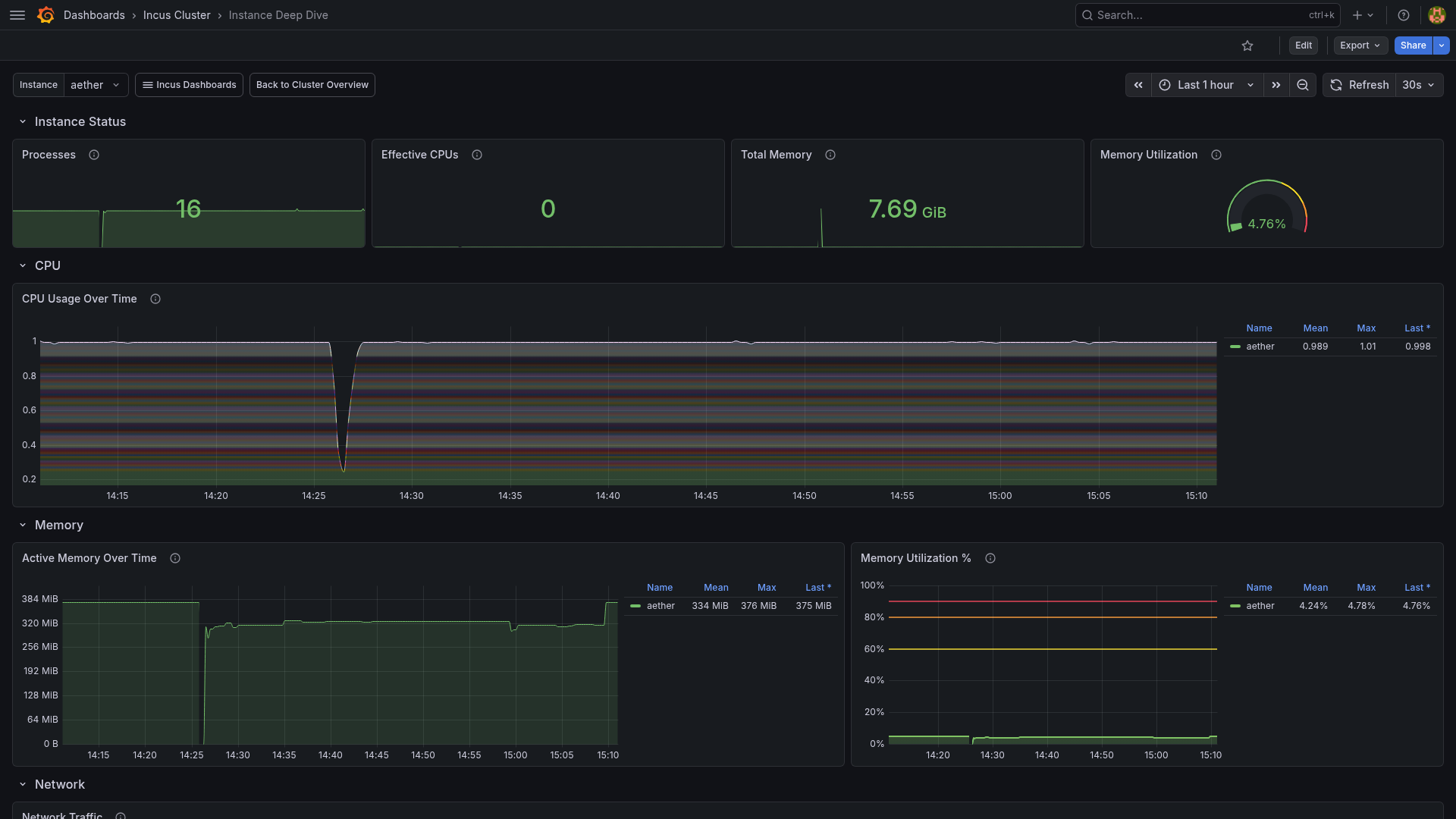Click Back to Cluster Overview link
Image resolution: width=1456 pixels, height=819 pixels.
tap(312, 85)
